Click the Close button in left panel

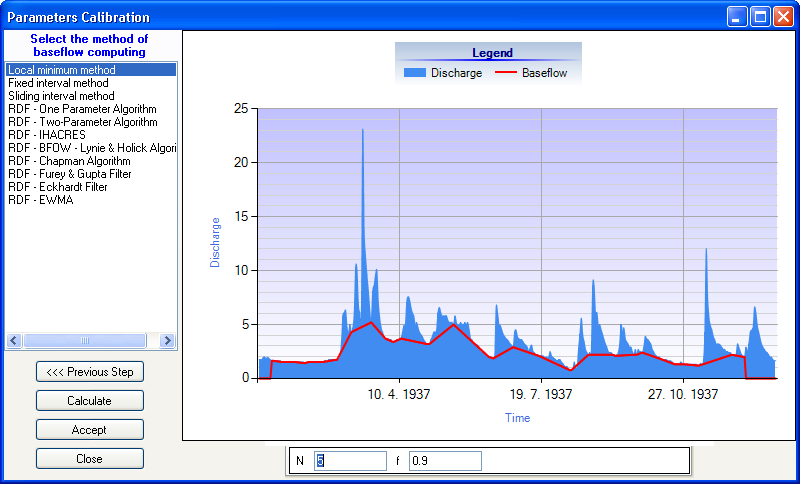[x=90, y=459]
